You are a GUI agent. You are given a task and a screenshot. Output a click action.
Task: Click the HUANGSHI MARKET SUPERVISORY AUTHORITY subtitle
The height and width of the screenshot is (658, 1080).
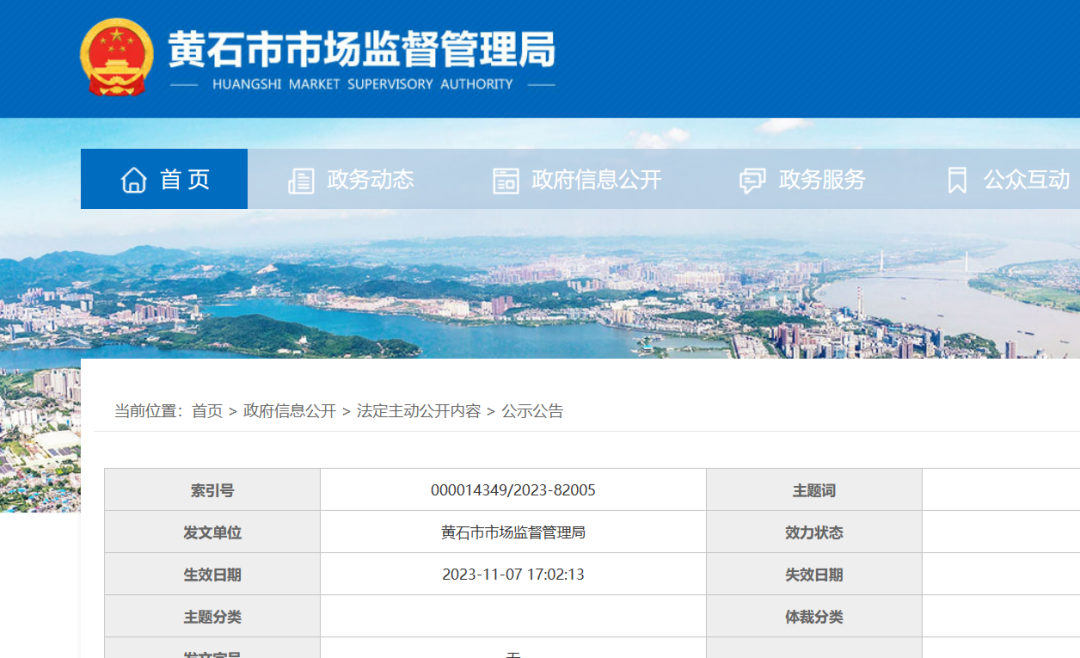(x=362, y=84)
